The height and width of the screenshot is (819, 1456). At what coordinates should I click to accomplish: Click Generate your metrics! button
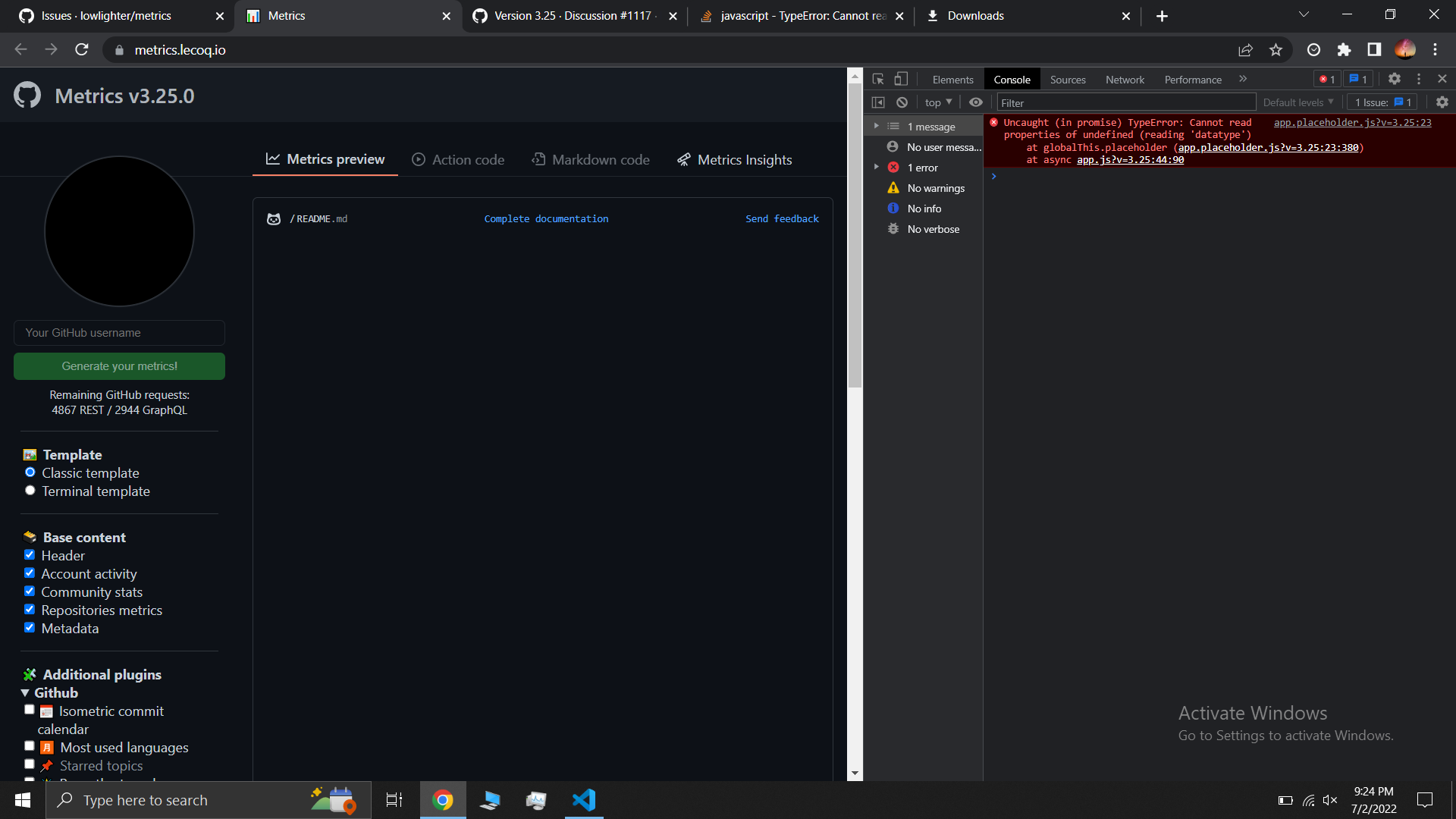click(x=119, y=366)
